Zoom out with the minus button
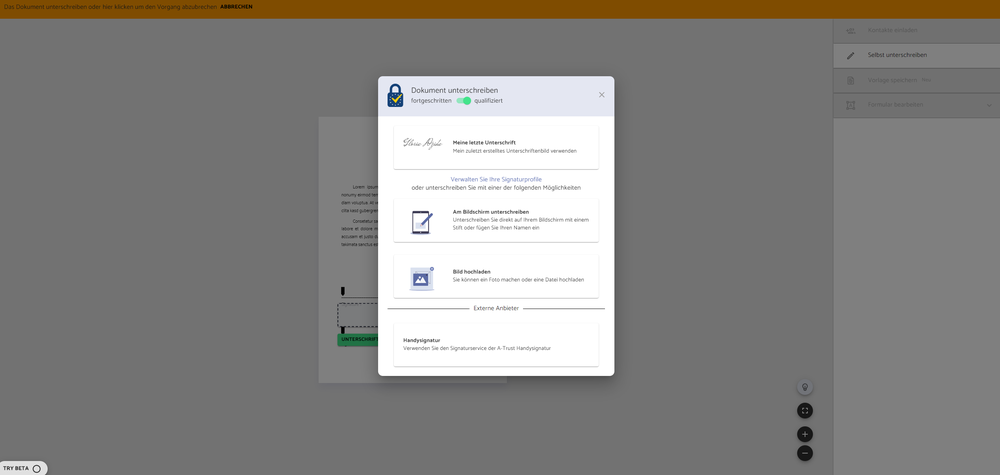Screen dimensions: 1000x475 pyautogui.click(x=805, y=453)
